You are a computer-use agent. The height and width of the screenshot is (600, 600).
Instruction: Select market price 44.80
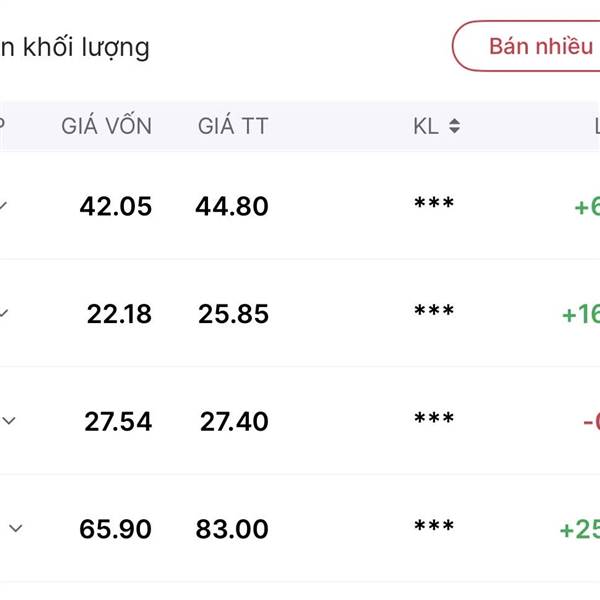click(232, 207)
